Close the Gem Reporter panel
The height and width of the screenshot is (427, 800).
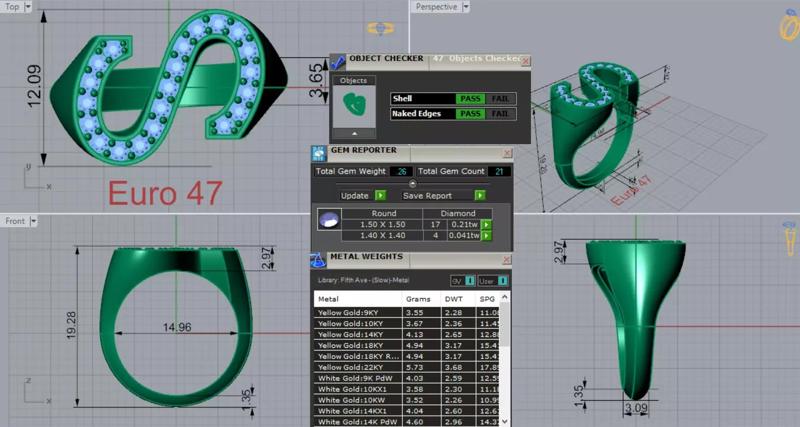point(507,153)
